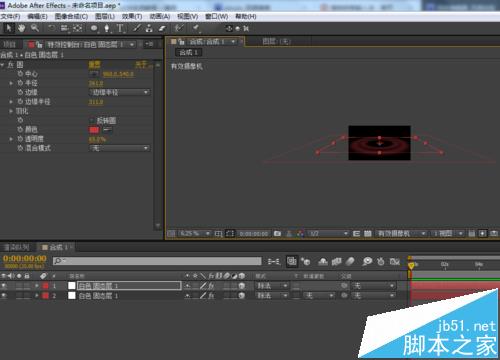Select the Hand tool
Viewport: 500px width, 360px height.
click(x=22, y=28)
